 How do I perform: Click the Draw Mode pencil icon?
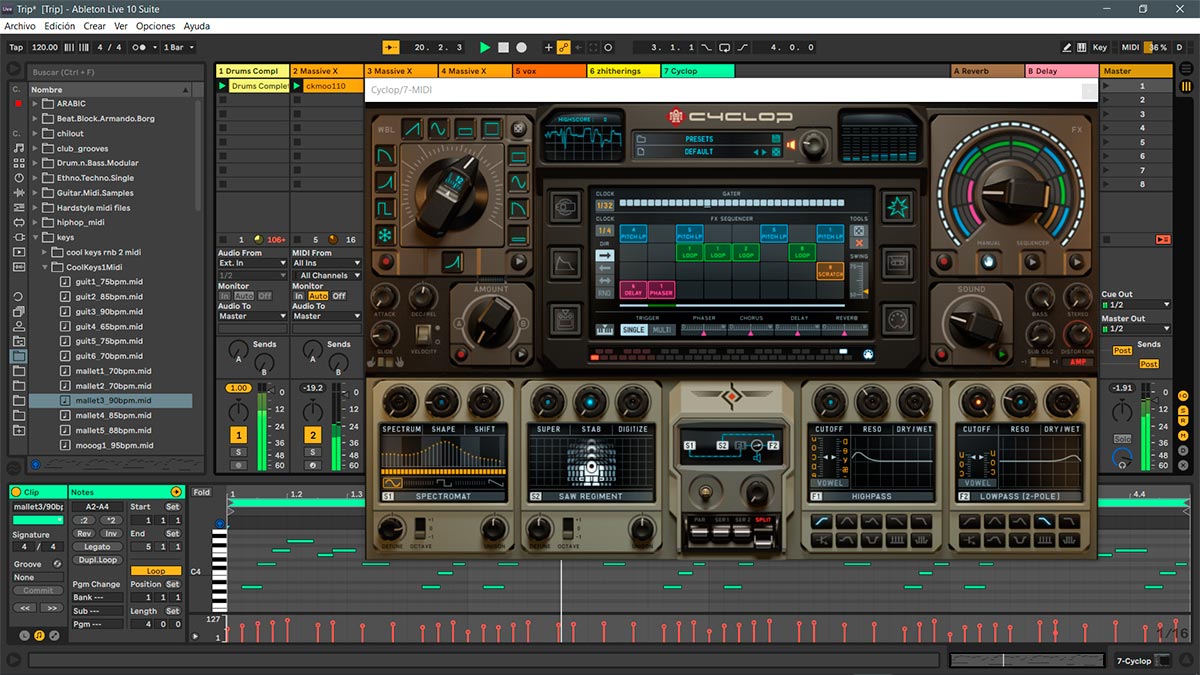click(1067, 47)
